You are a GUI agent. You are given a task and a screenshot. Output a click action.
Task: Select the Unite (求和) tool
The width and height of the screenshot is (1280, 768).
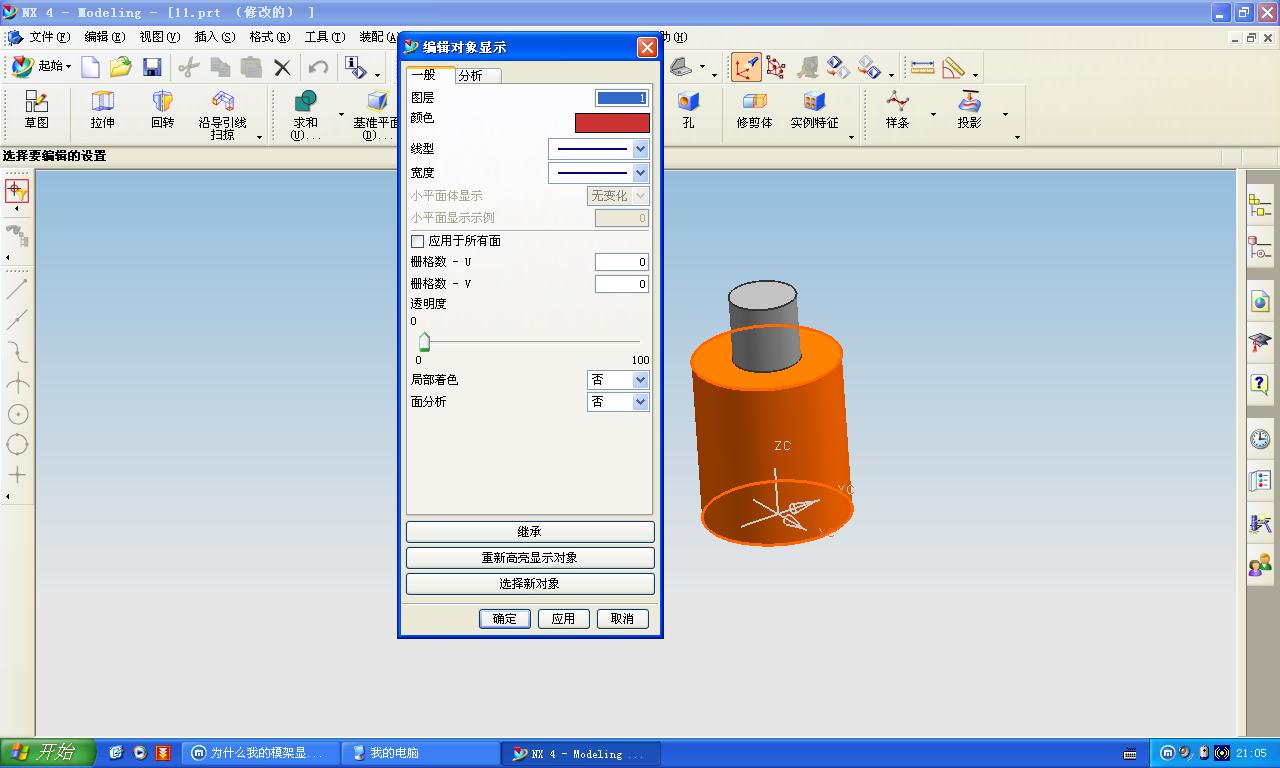coord(305,115)
